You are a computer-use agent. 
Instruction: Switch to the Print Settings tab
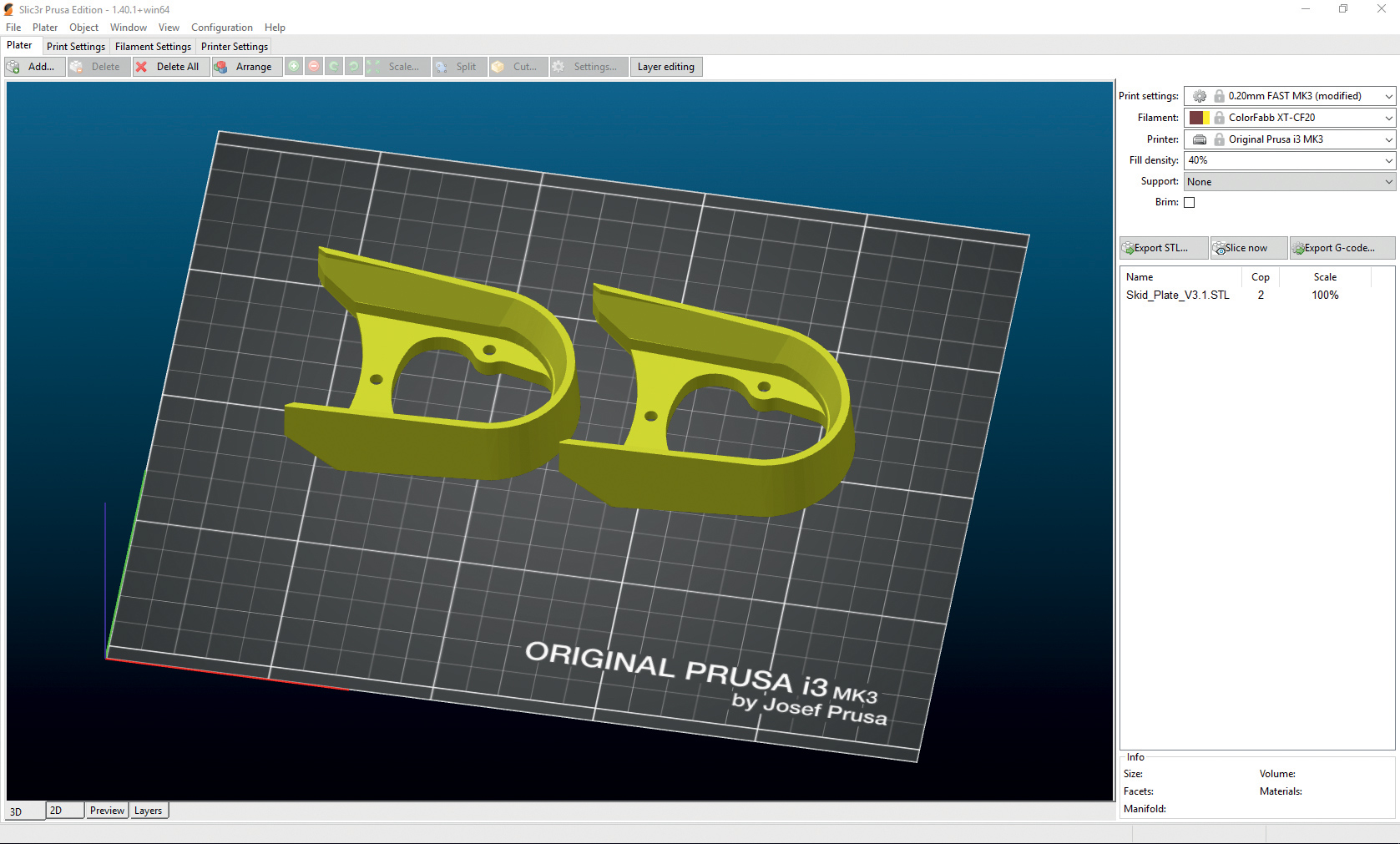(x=76, y=47)
